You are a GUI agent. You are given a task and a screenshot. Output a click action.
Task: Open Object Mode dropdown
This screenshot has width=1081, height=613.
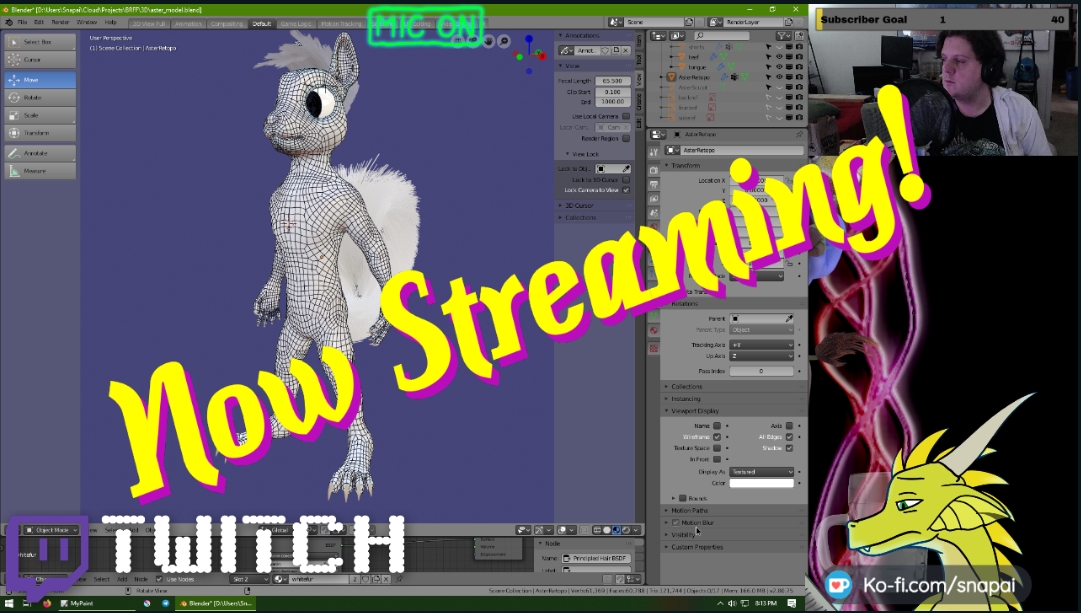tap(52, 530)
